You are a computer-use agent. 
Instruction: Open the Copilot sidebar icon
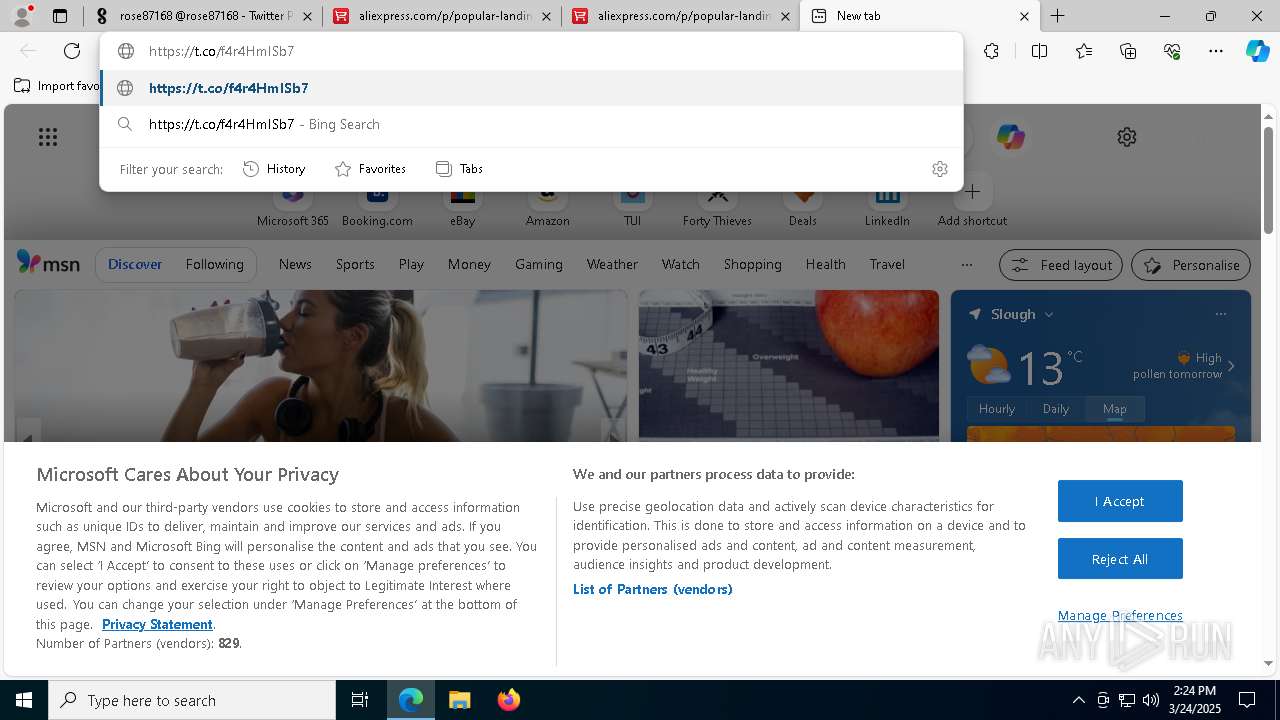click(x=1257, y=51)
